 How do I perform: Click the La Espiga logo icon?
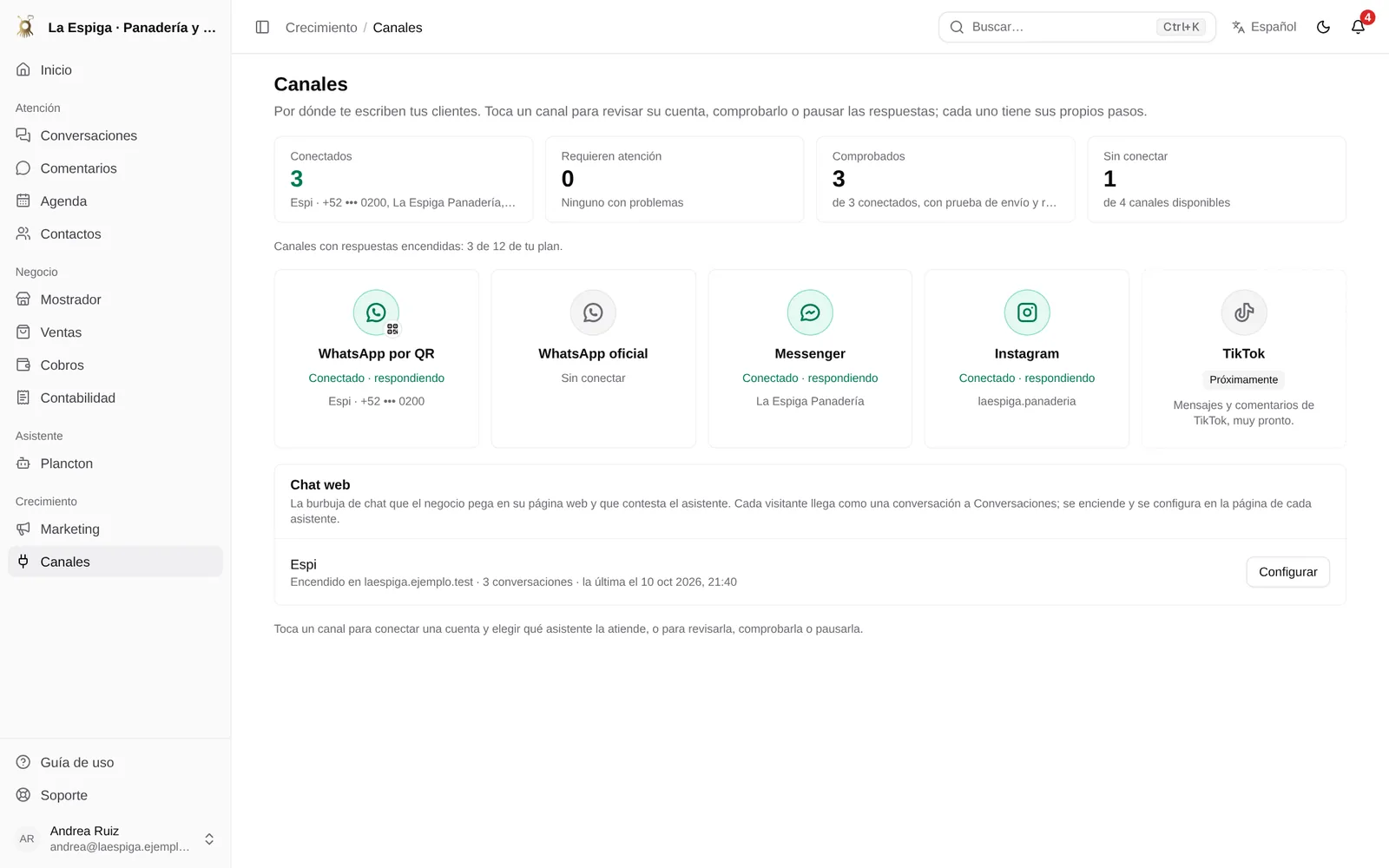click(26, 27)
